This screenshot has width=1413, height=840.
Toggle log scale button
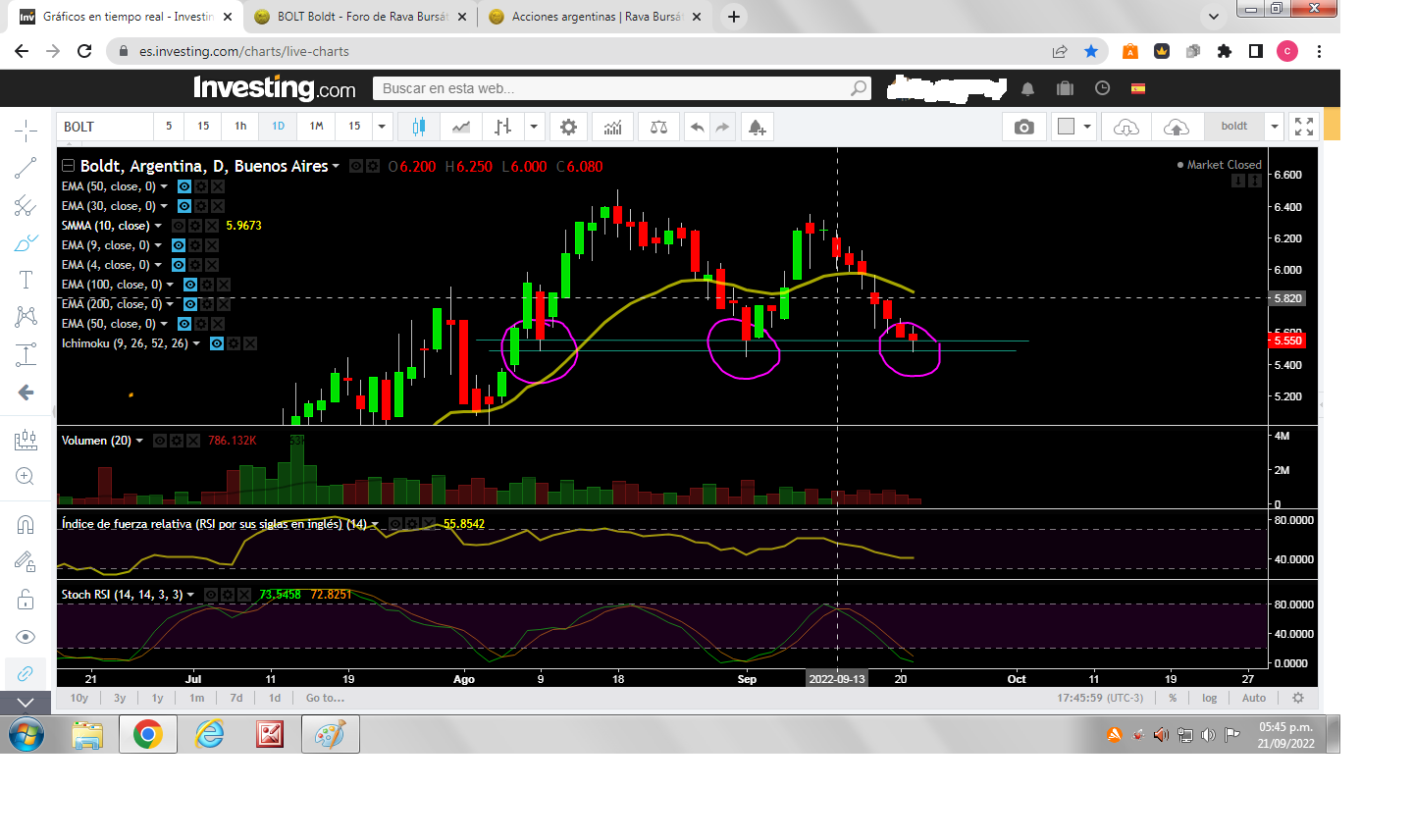click(1209, 698)
